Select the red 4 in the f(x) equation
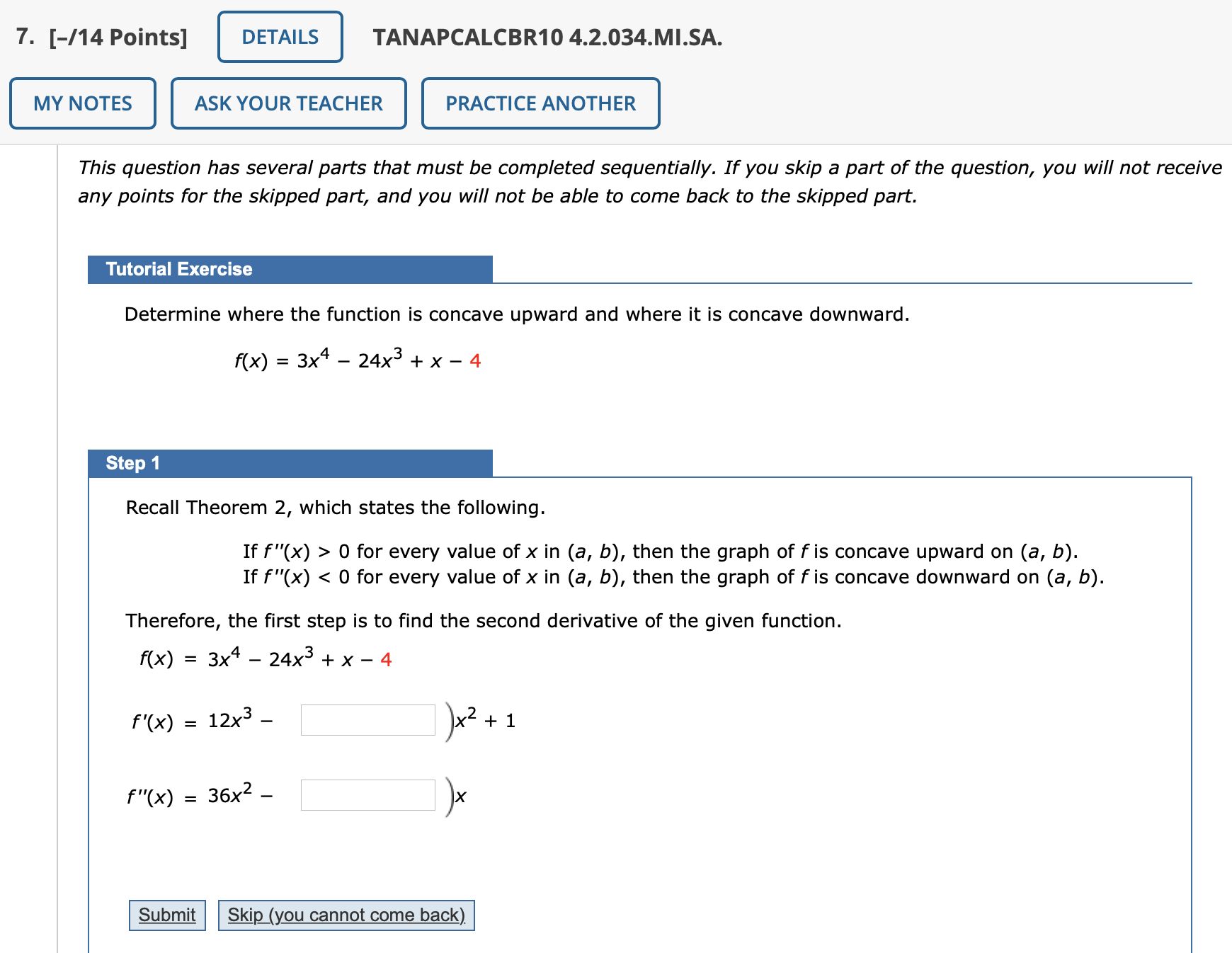This screenshot has height=953, width=1232. pos(475,362)
